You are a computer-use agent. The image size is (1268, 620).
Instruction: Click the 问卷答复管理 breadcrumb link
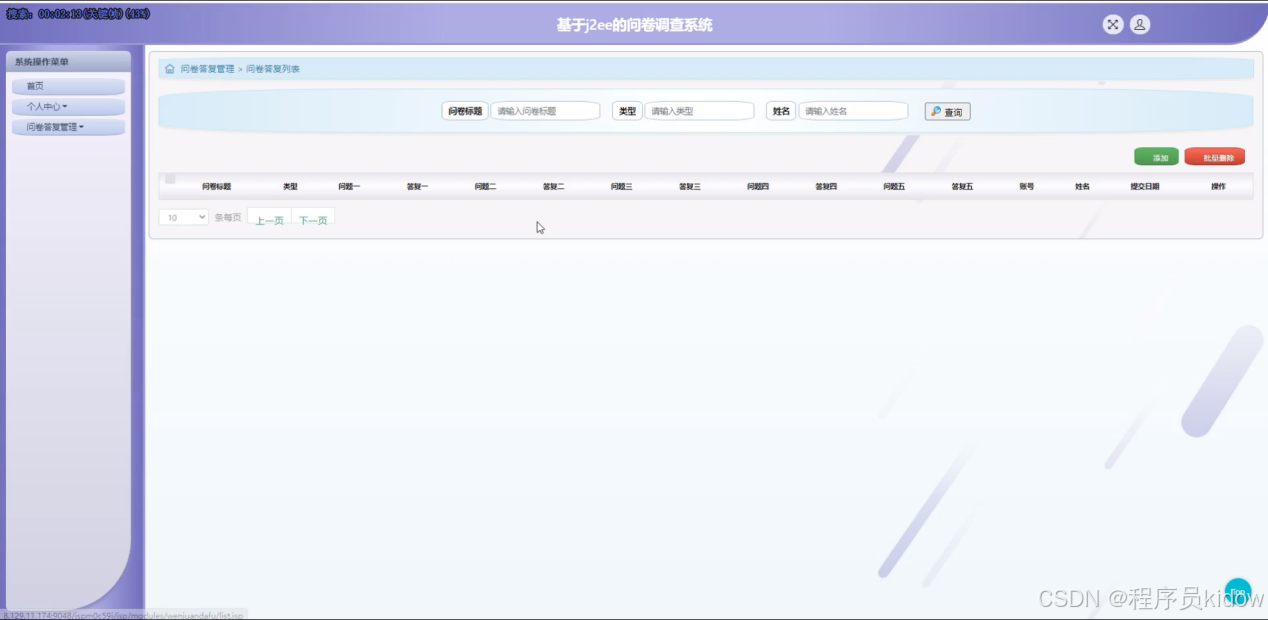pyautogui.click(x=207, y=69)
